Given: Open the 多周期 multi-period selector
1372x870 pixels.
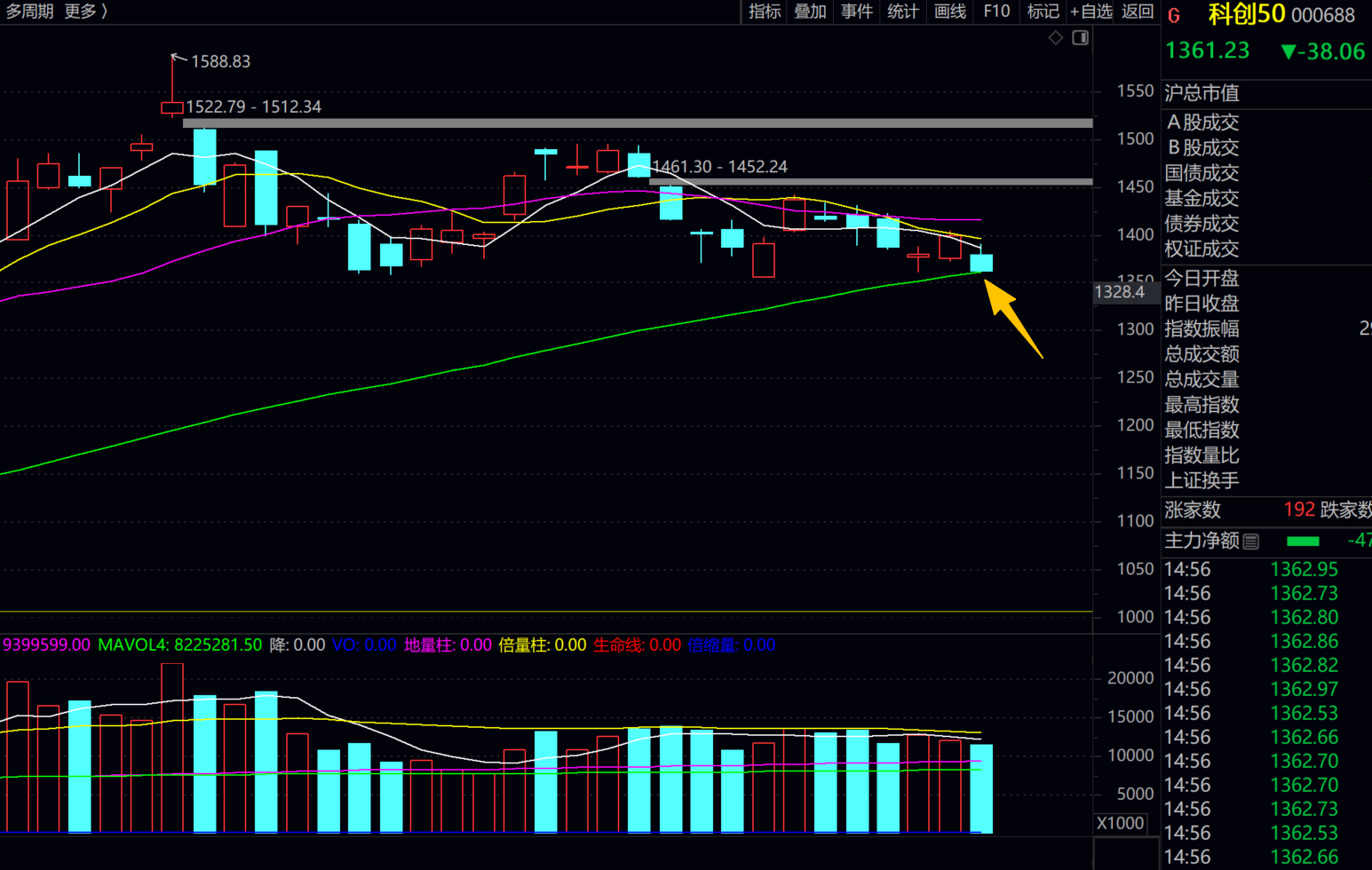Looking at the screenshot, I should pos(30,12).
